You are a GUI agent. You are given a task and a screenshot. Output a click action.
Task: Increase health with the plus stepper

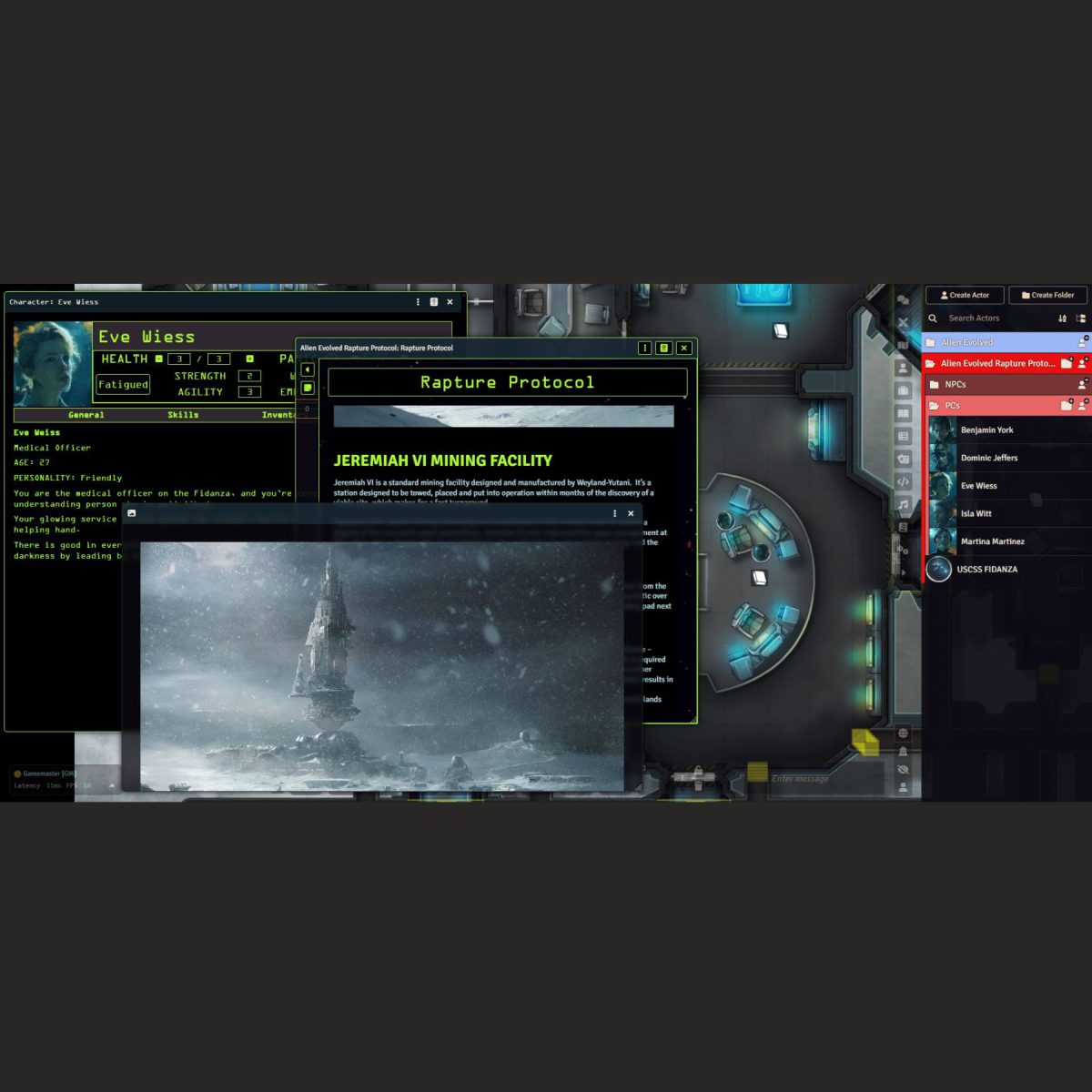249,359
